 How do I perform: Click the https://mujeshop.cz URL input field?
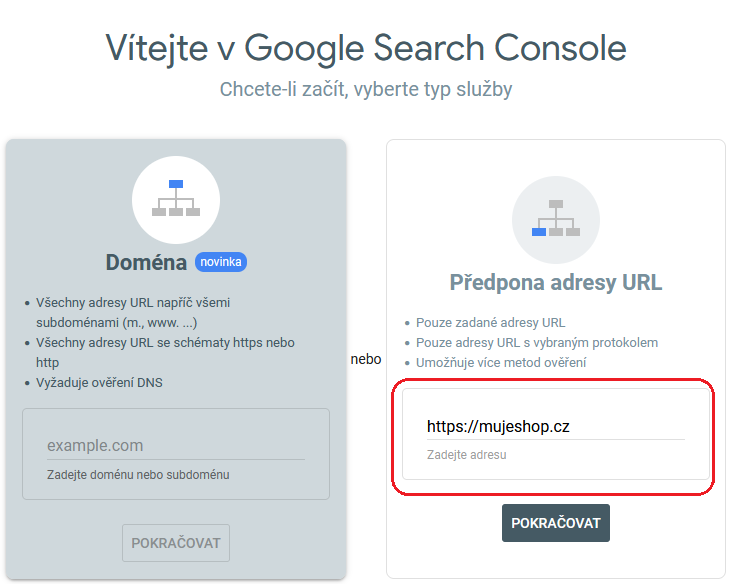tap(555, 426)
